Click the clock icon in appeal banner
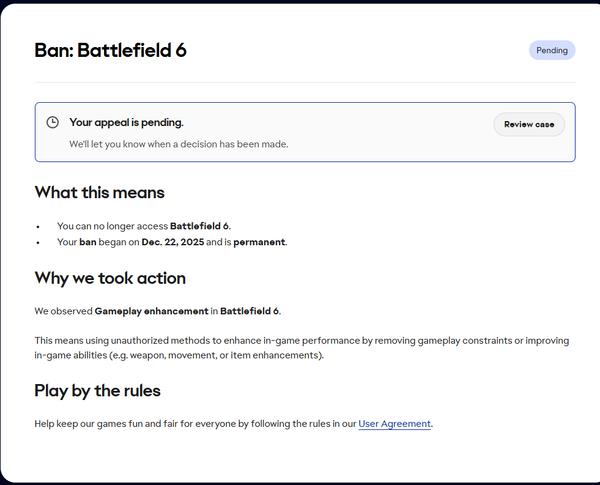Viewport: 600px width, 485px height. pyautogui.click(x=53, y=123)
